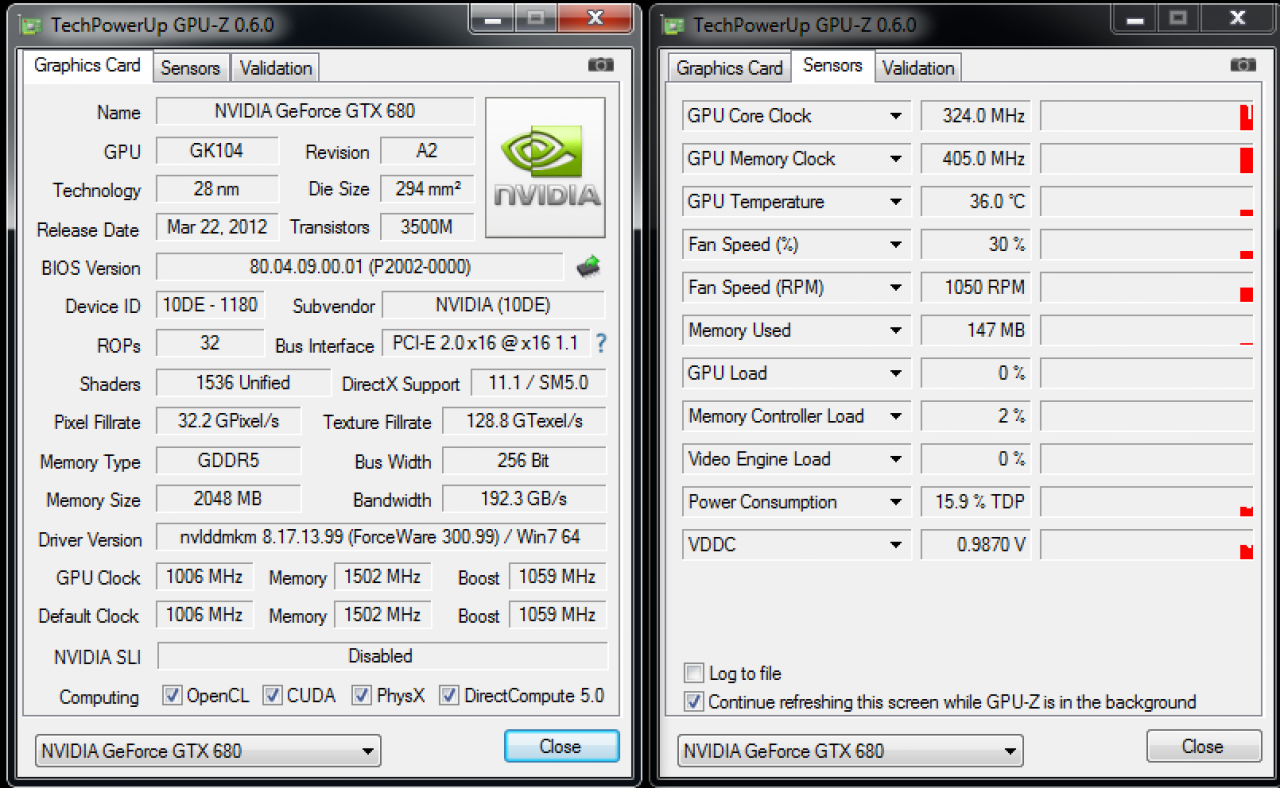
Task: Click the Driver Version field
Action: [x=381, y=537]
